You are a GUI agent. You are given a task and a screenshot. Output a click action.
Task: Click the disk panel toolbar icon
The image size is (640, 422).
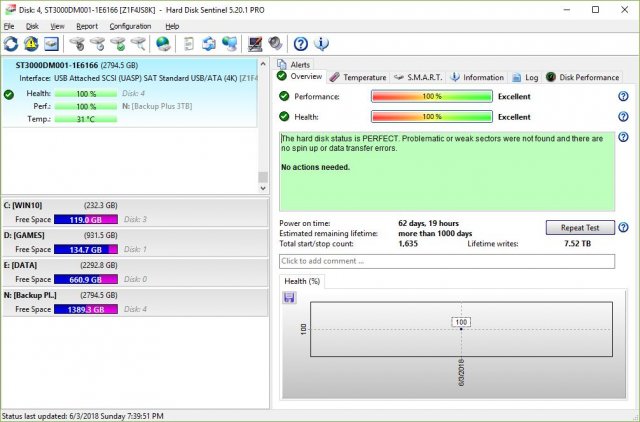coord(51,44)
